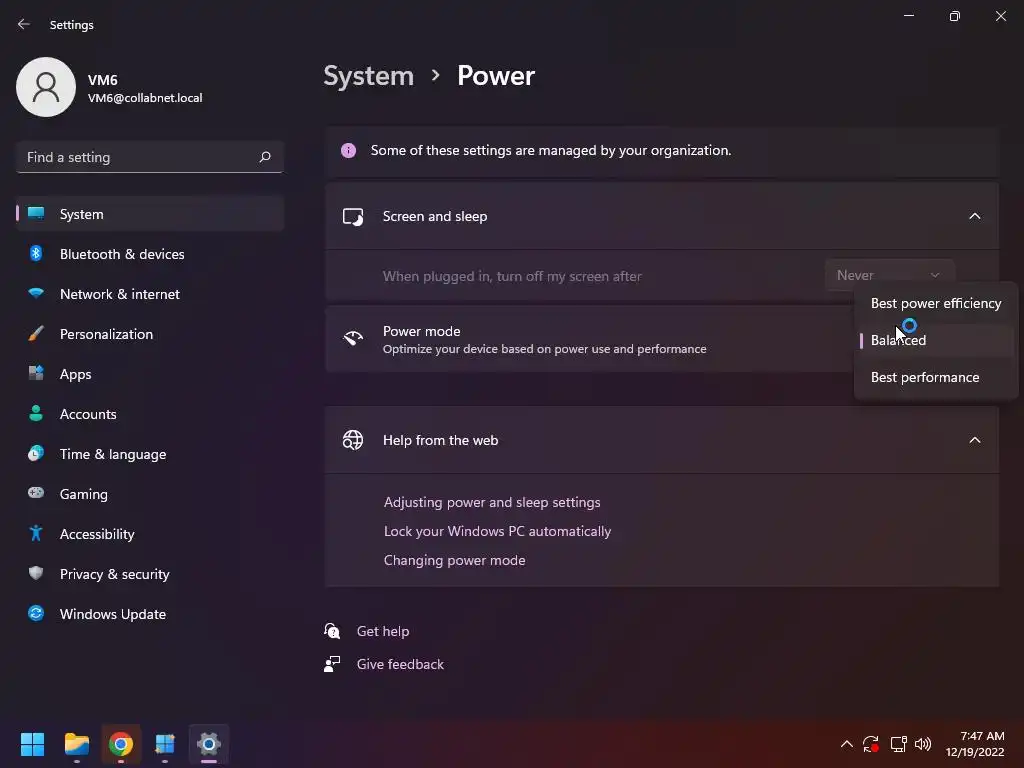Open Bluetooth & devices icon in sidebar
Image resolution: width=1024 pixels, height=768 pixels.
click(x=36, y=253)
